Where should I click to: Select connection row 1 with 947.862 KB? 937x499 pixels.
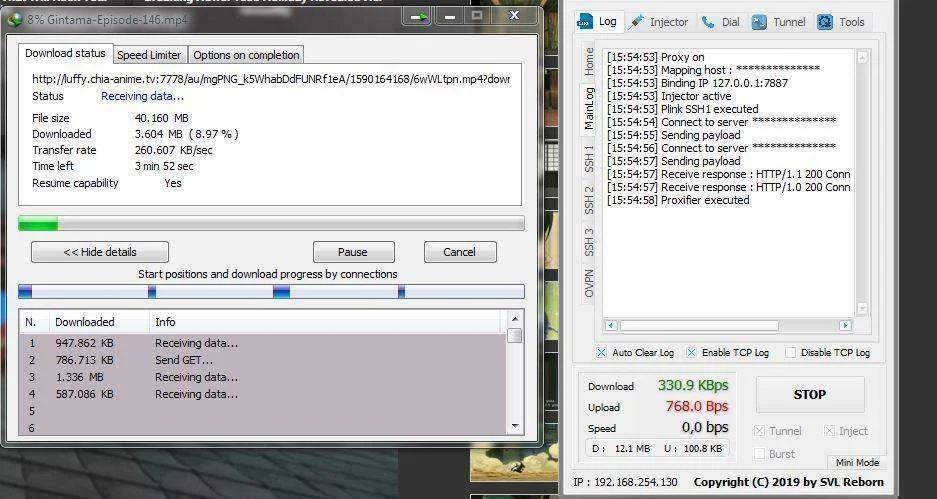263,344
